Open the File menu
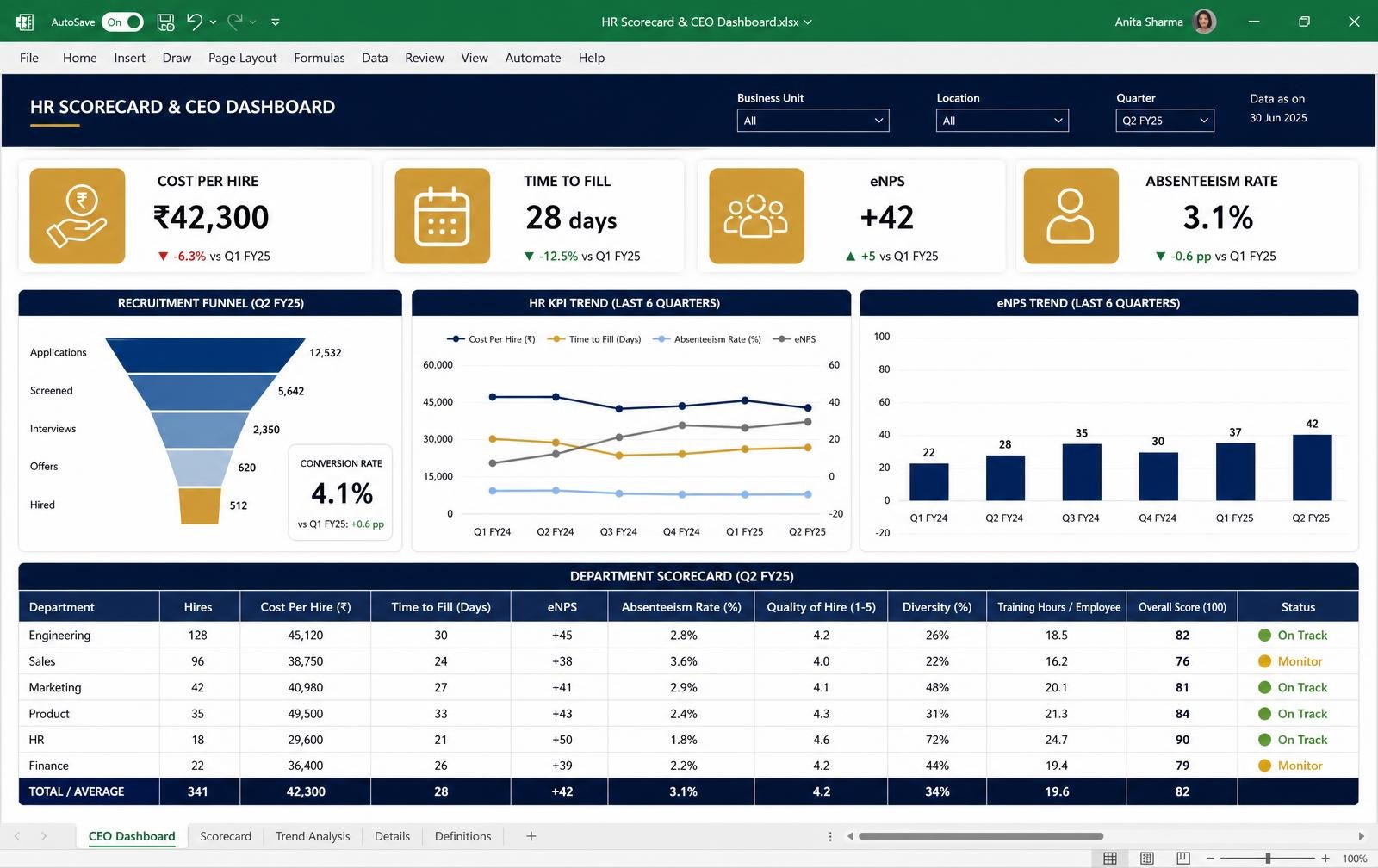1378x868 pixels. click(29, 58)
